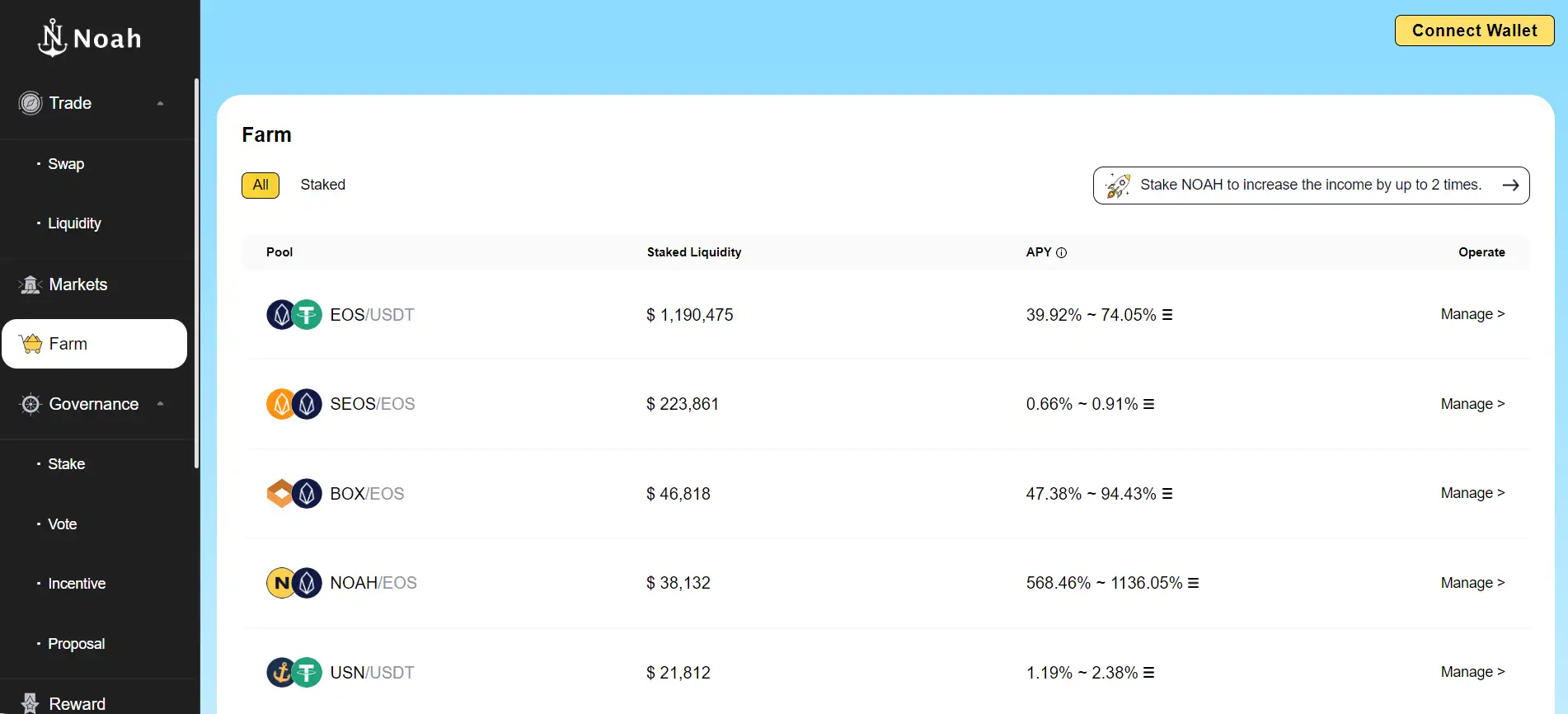Screen dimensions: 1568x714
Task: Click the APY info icon
Action: pos(1061,253)
